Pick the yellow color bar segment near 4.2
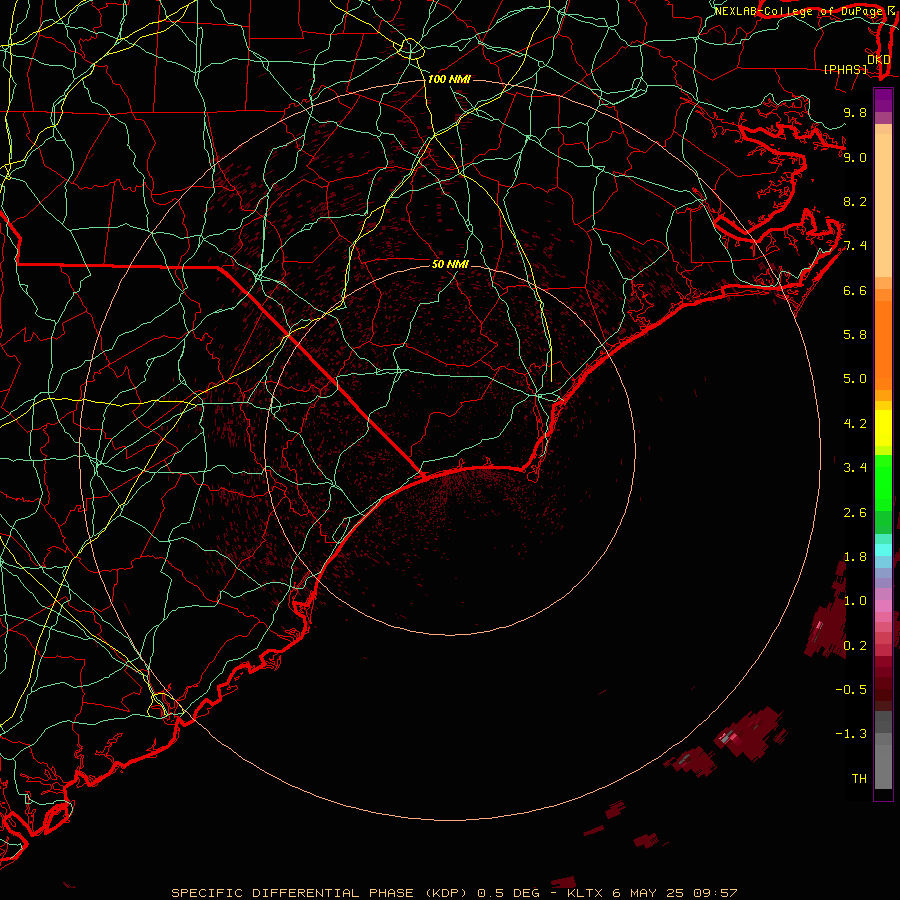 click(883, 428)
